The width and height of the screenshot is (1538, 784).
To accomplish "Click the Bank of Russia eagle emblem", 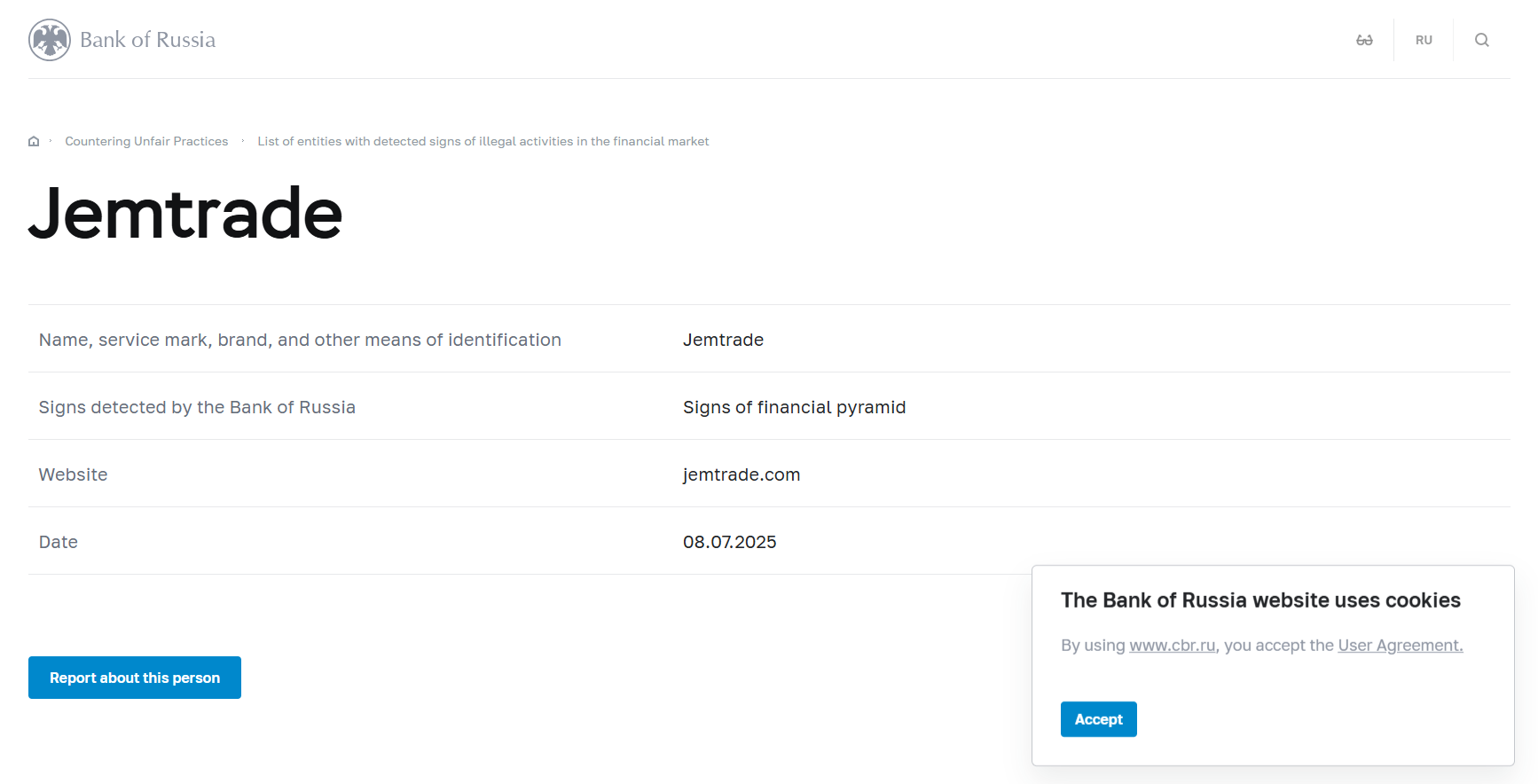I will 50,40.
